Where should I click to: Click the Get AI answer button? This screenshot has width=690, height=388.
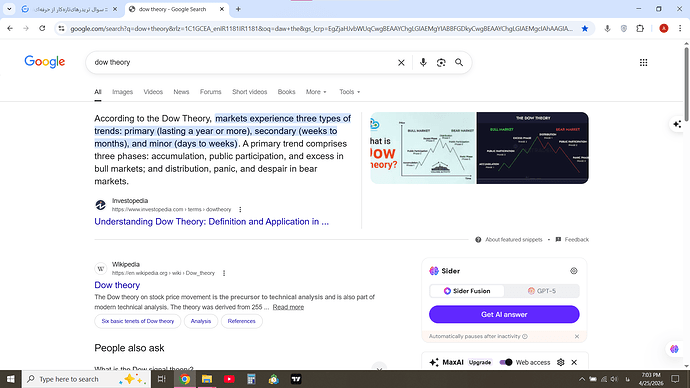(x=504, y=315)
